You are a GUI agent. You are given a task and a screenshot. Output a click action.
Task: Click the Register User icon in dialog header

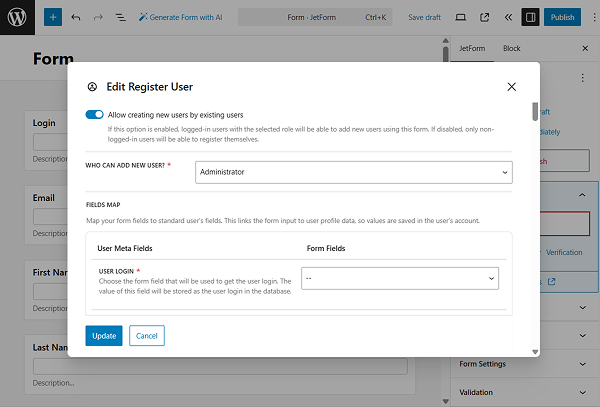[92, 87]
